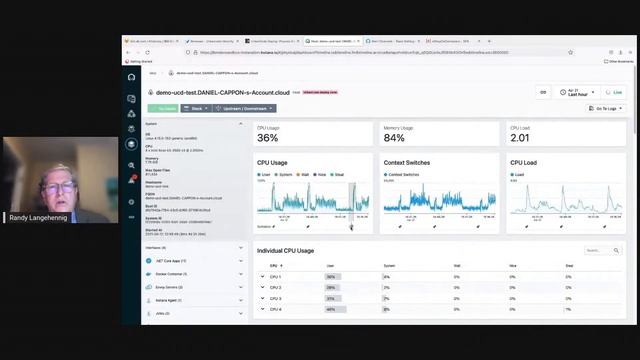Expand the CPU 2 row
Image resolution: width=640 pixels, height=360 pixels.
[262, 287]
